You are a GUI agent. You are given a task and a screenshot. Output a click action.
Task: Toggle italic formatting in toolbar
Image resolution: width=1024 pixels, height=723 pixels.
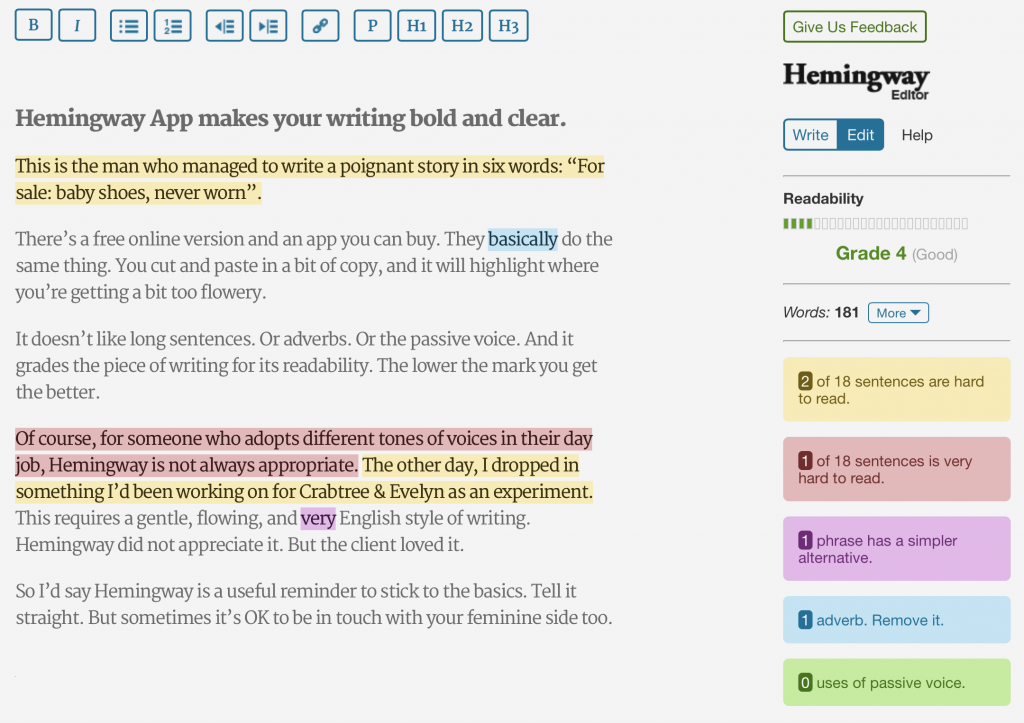[x=77, y=25]
